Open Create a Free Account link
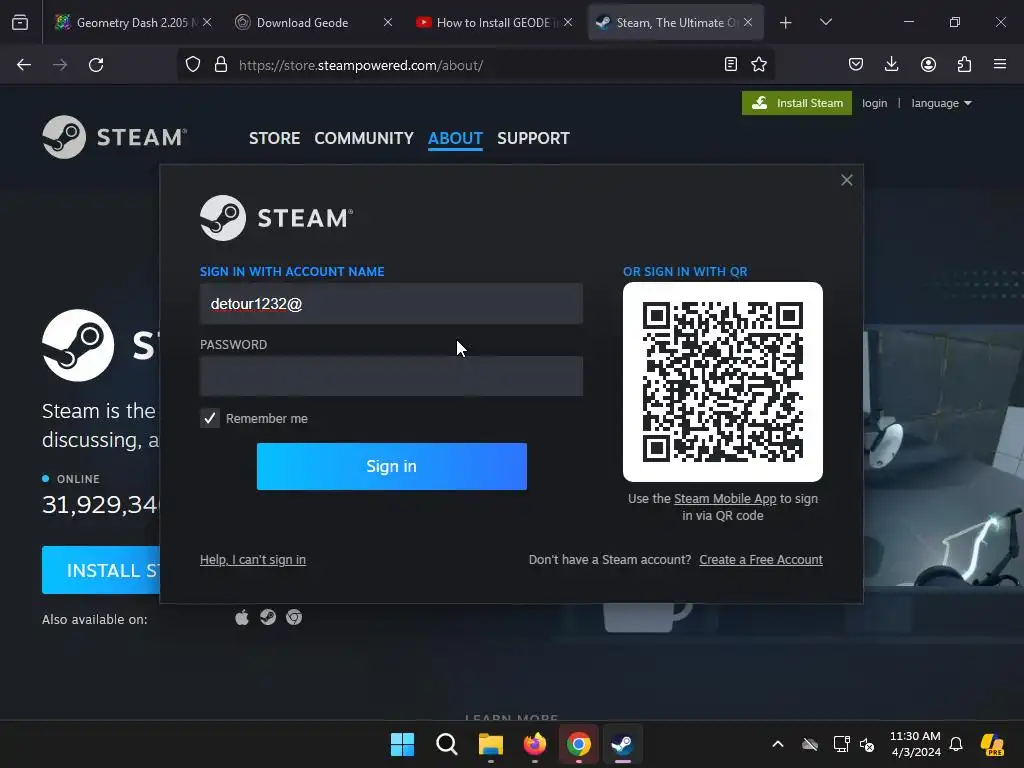The image size is (1024, 768). click(x=761, y=560)
